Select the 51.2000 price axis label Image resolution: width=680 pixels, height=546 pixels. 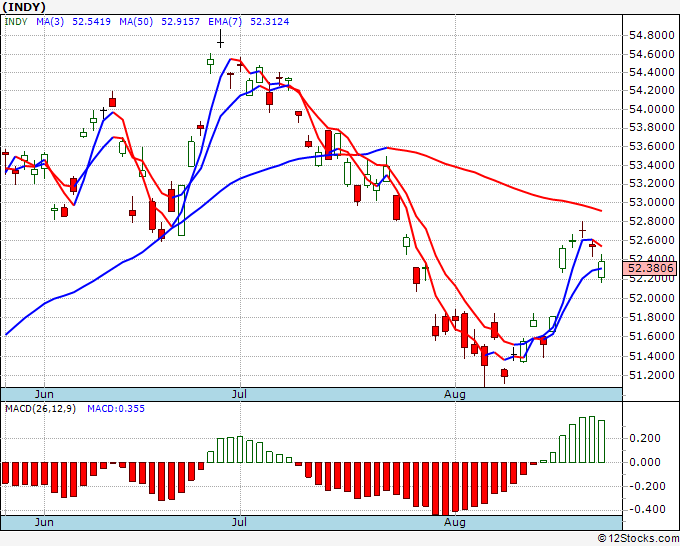(x=652, y=375)
